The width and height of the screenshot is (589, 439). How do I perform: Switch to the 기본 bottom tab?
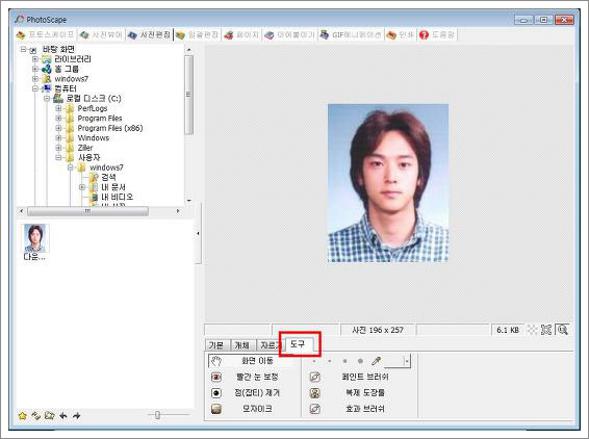coord(216,345)
